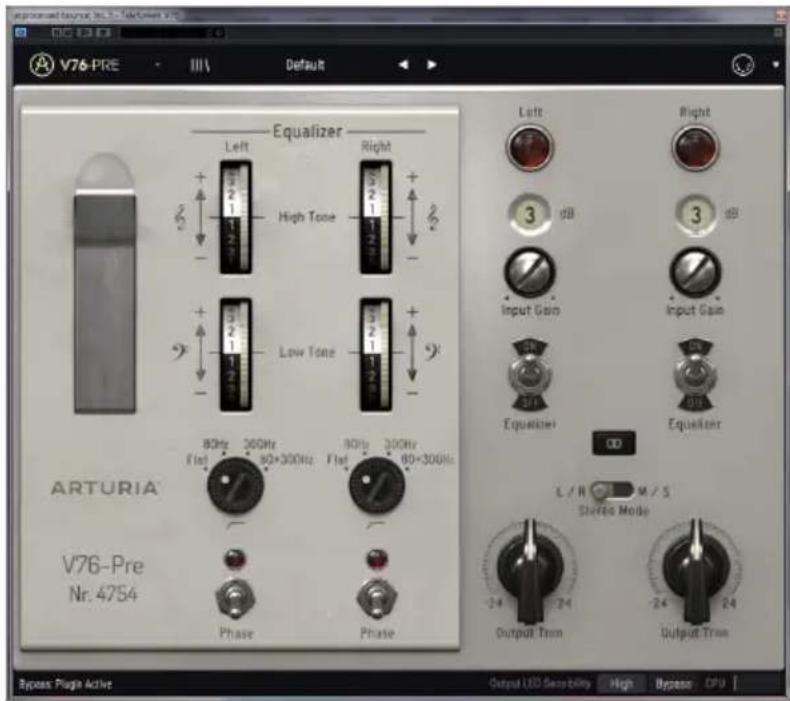Click 'Bypass: Plugin Active' status text
The image size is (790, 701).
65,684
